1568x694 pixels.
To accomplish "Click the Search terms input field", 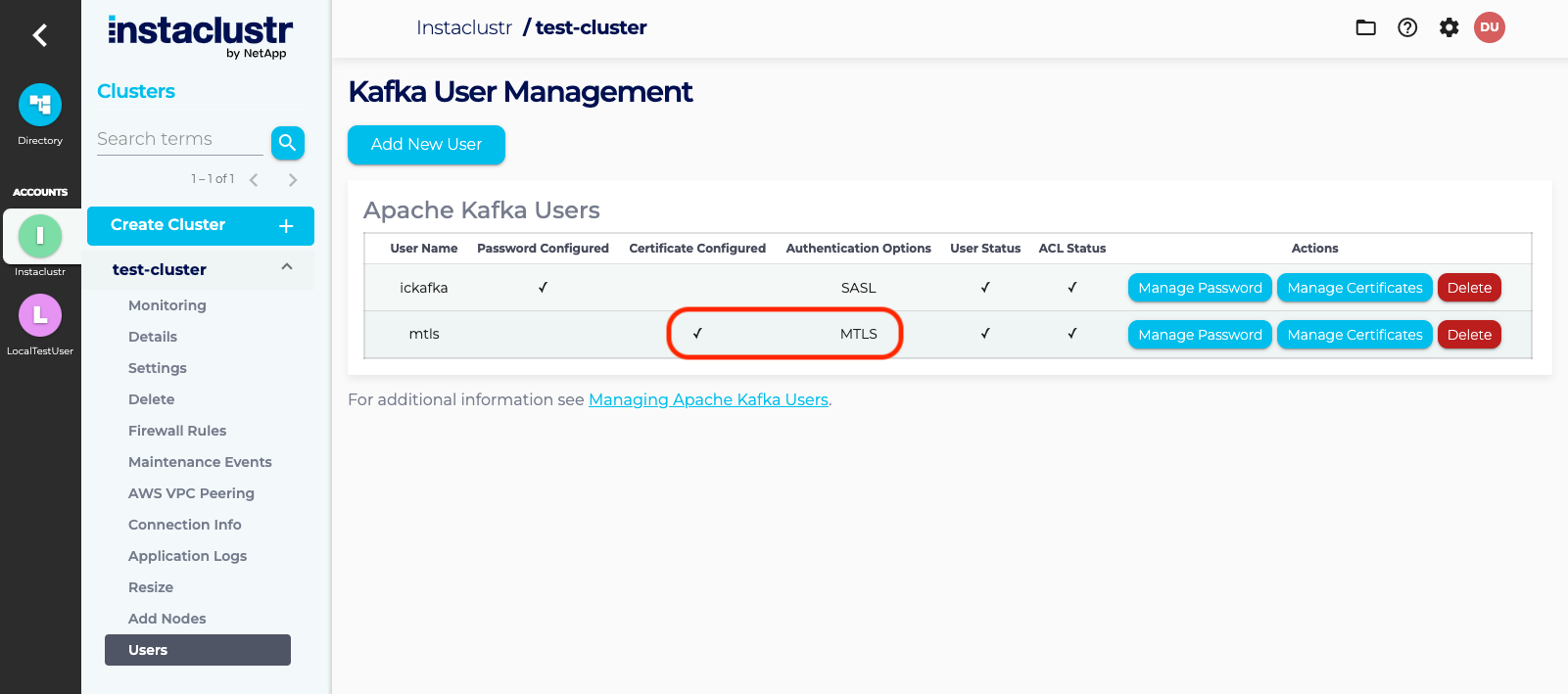I will point(179,139).
